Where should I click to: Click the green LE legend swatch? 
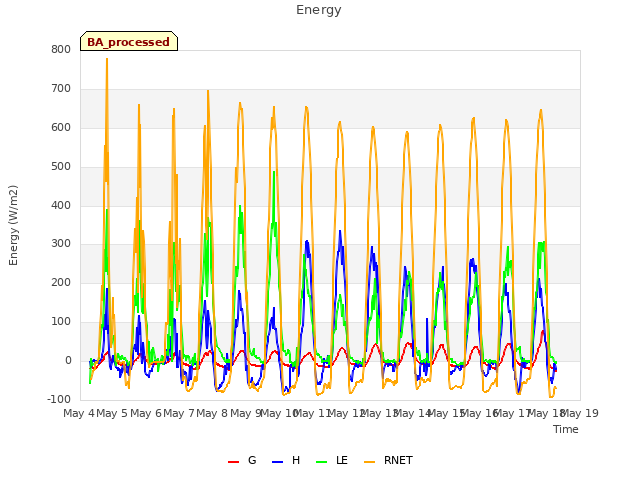tap(322, 462)
